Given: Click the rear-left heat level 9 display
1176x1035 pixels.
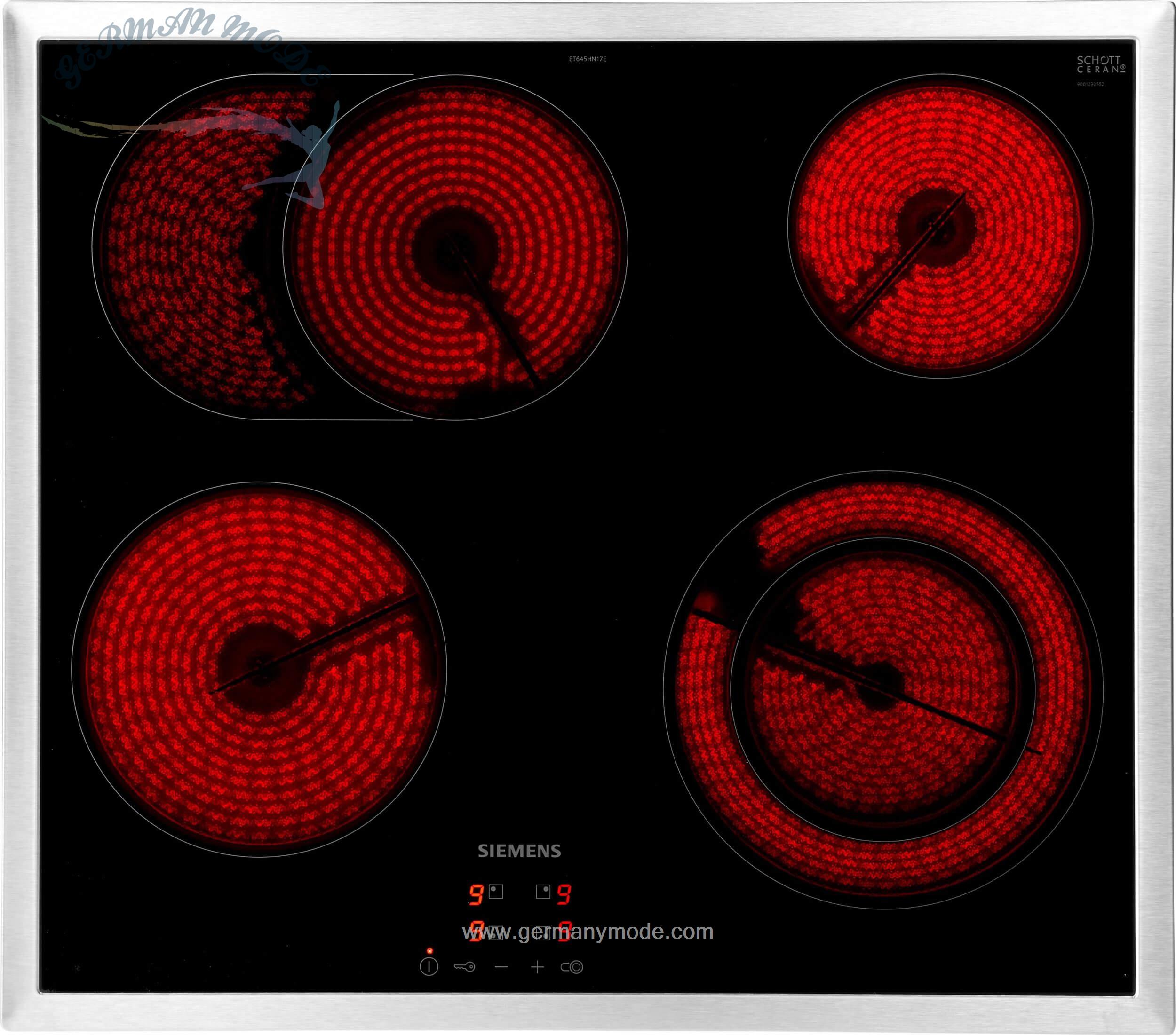Looking at the screenshot, I should point(477,895).
